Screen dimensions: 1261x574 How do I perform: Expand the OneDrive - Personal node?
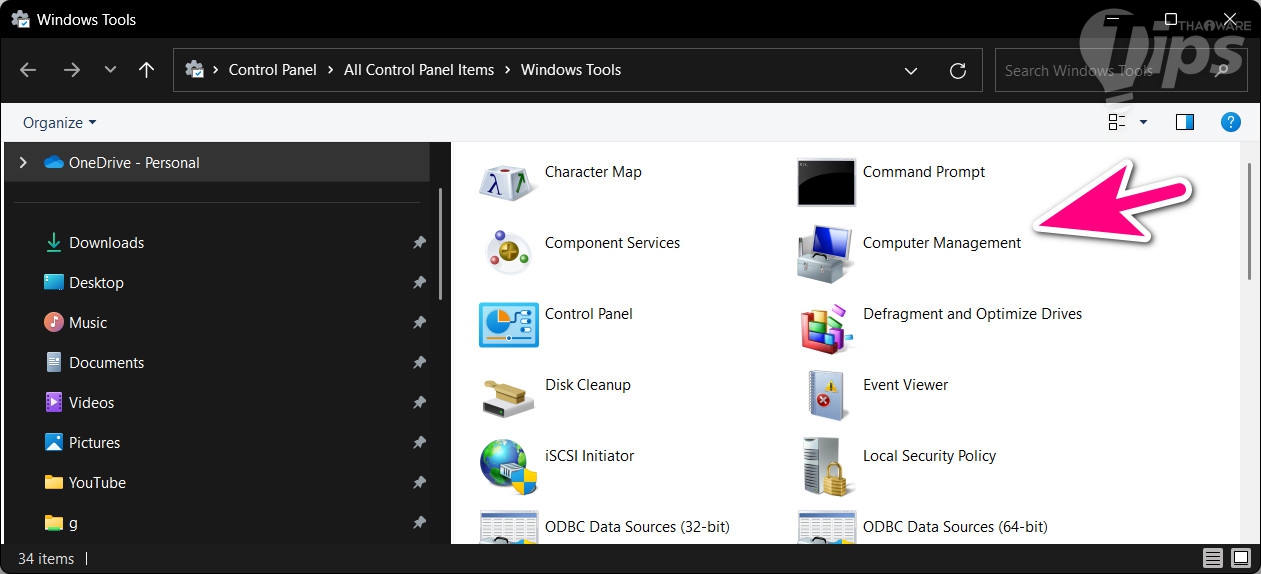tap(24, 162)
